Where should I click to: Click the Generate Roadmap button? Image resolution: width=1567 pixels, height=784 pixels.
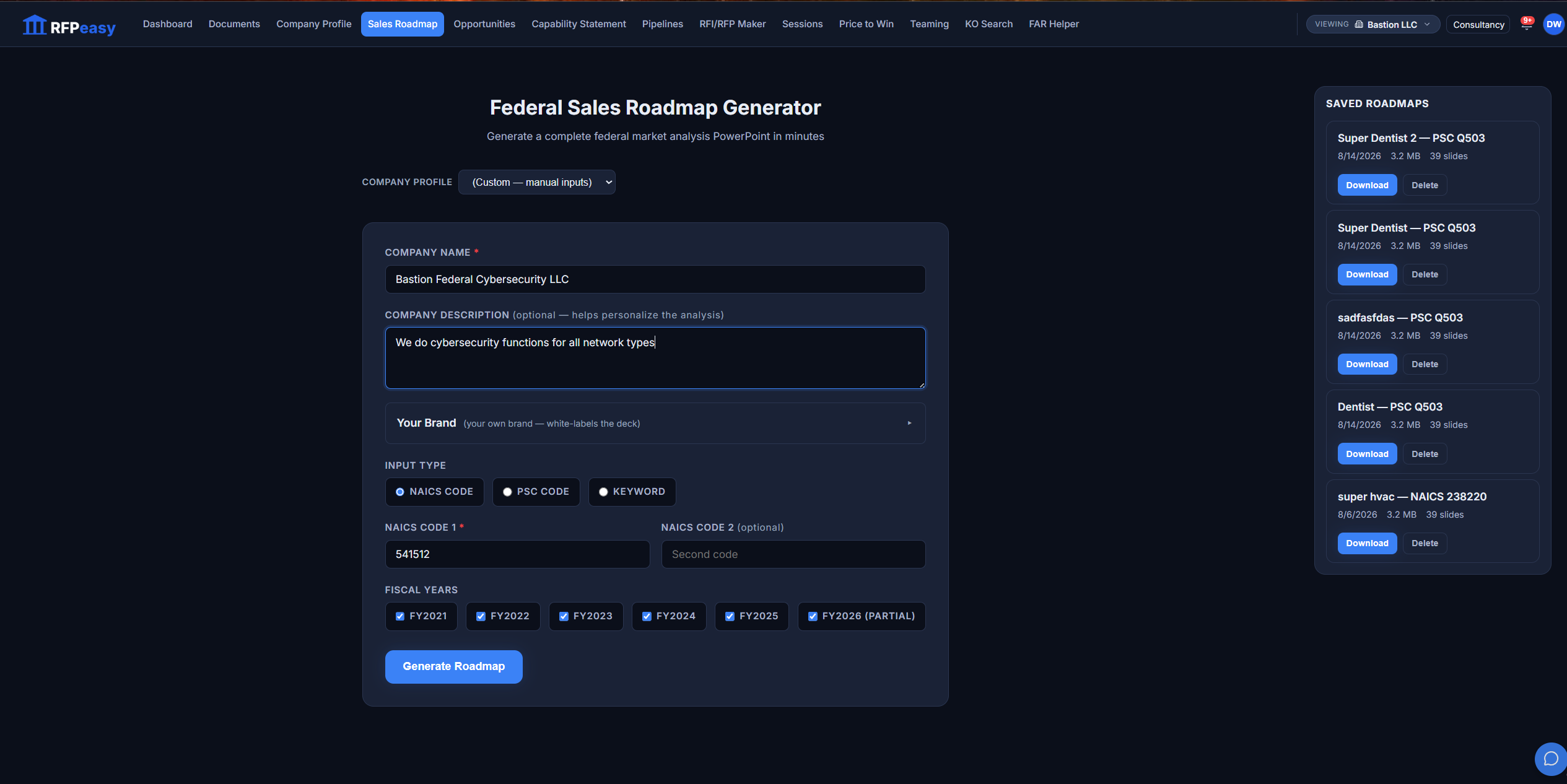[x=454, y=666]
